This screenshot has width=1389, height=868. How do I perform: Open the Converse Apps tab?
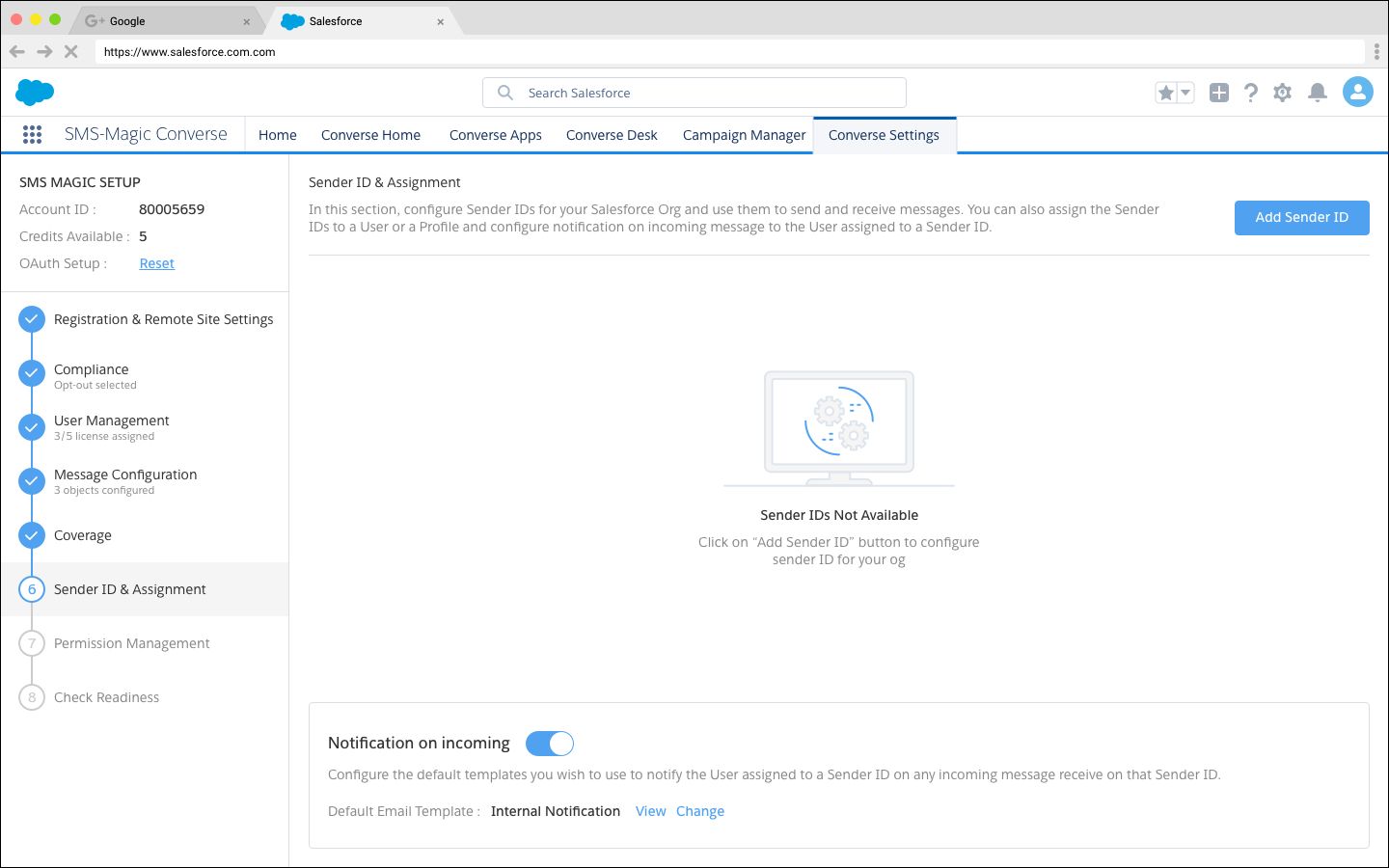(495, 135)
